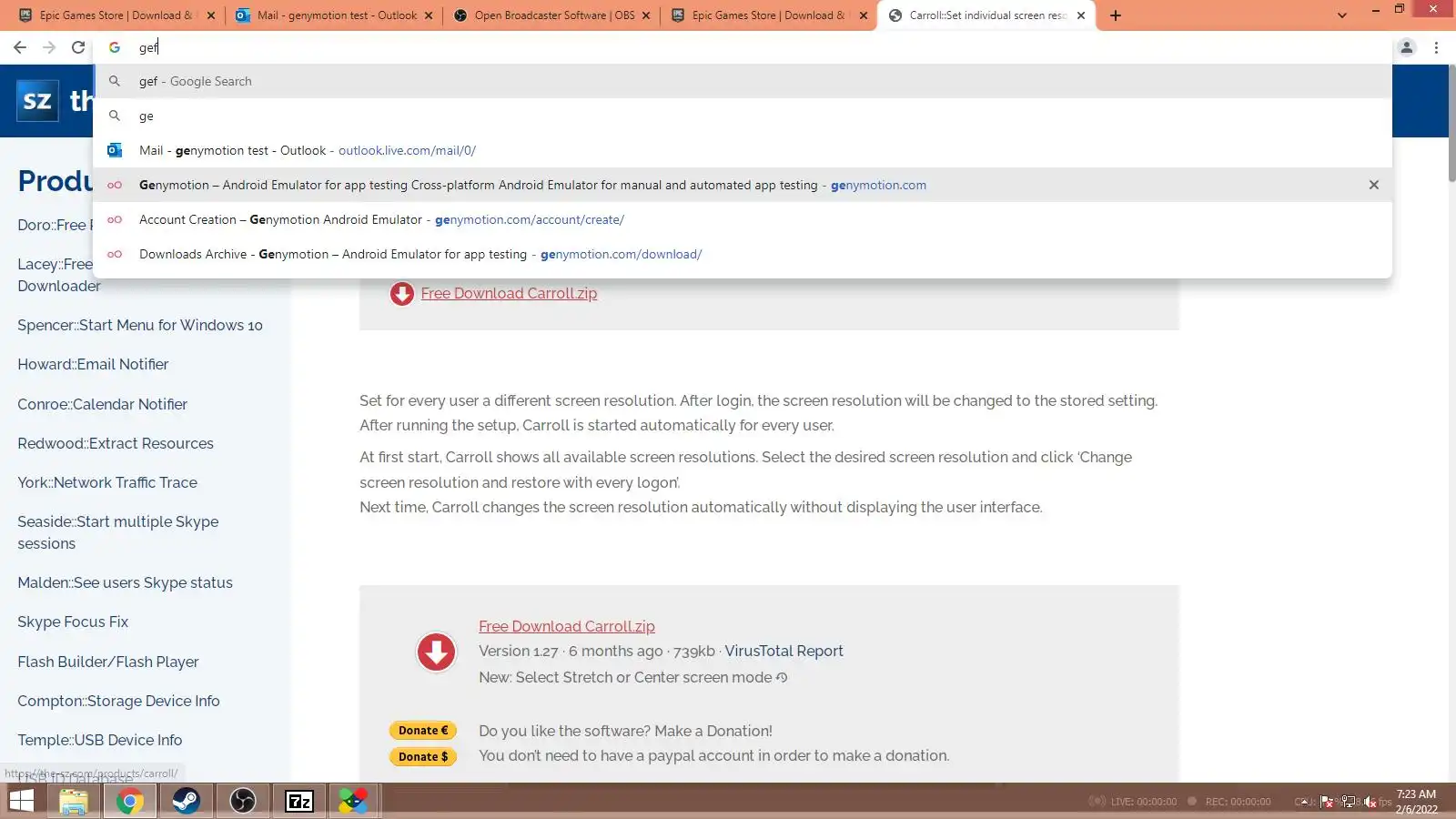
Task: Select the 'ge' search suggestion
Action: point(743,116)
